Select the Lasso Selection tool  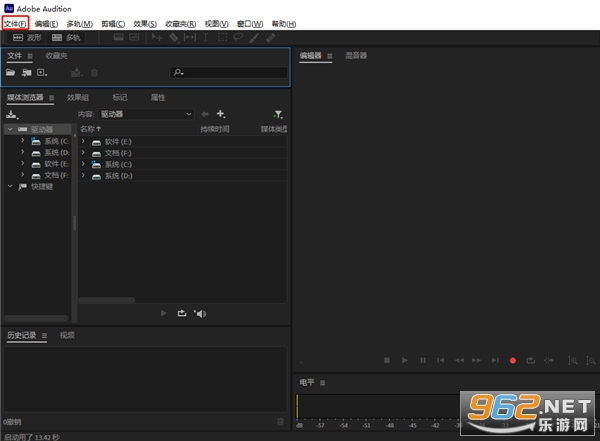click(238, 37)
